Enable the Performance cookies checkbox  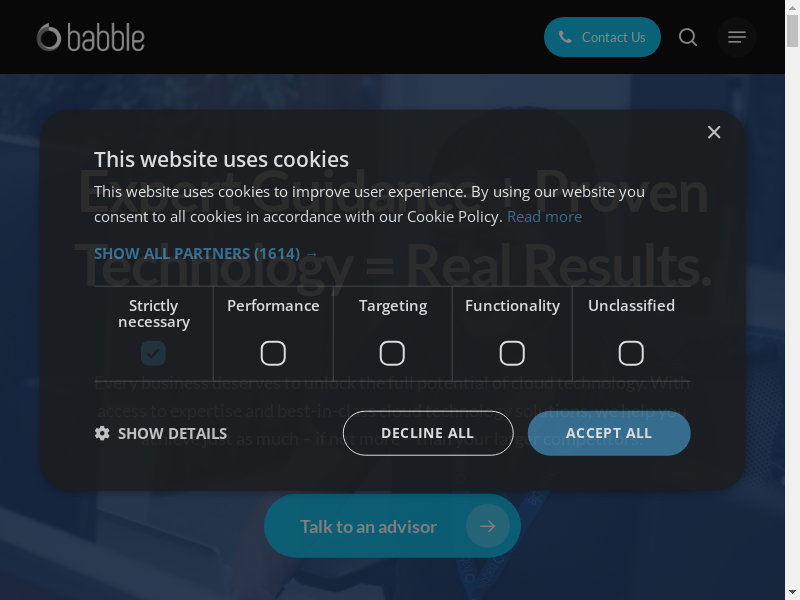coord(273,353)
